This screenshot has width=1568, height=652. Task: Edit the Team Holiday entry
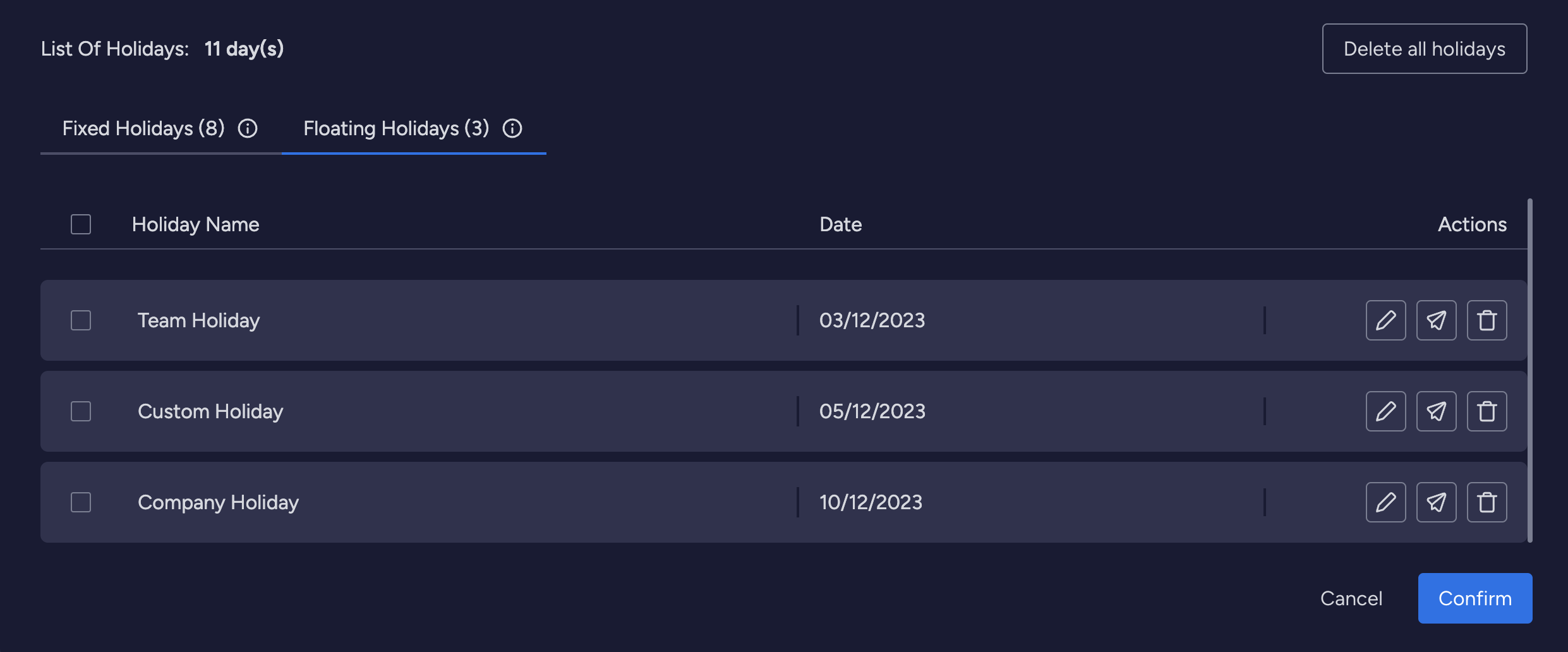1385,320
